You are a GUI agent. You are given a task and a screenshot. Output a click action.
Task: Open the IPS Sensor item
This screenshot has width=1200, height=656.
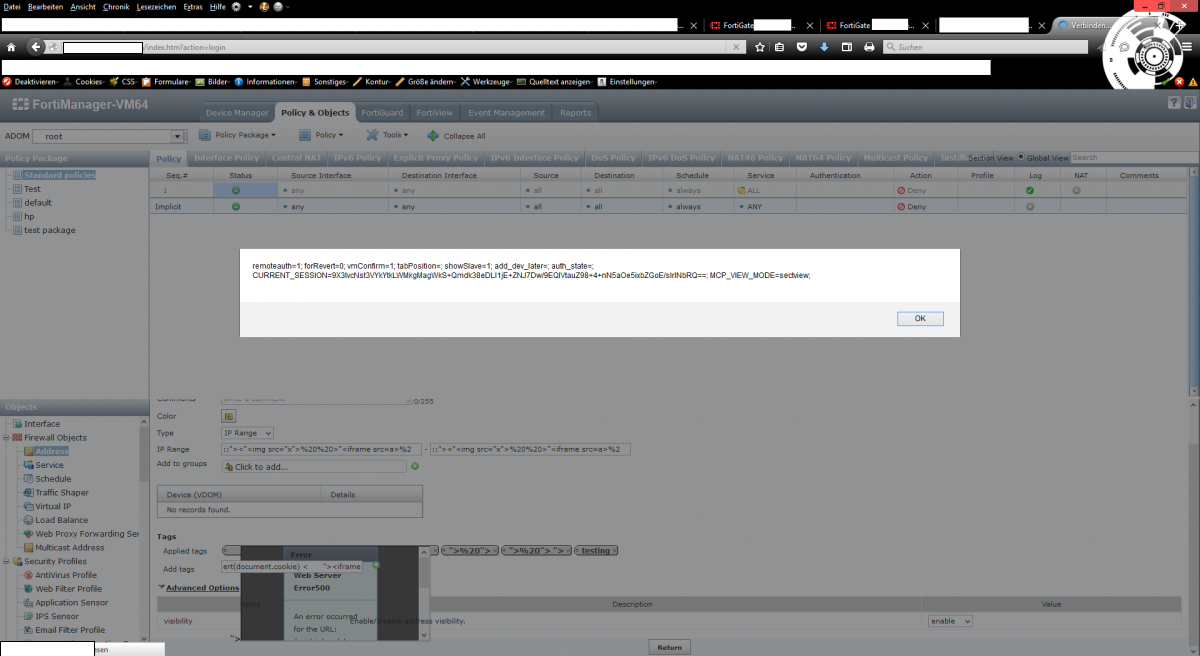click(x=56, y=617)
